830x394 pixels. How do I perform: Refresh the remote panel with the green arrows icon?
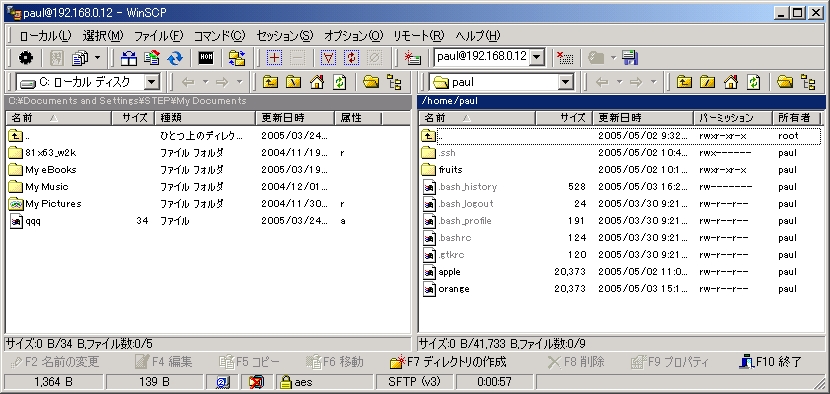(753, 82)
